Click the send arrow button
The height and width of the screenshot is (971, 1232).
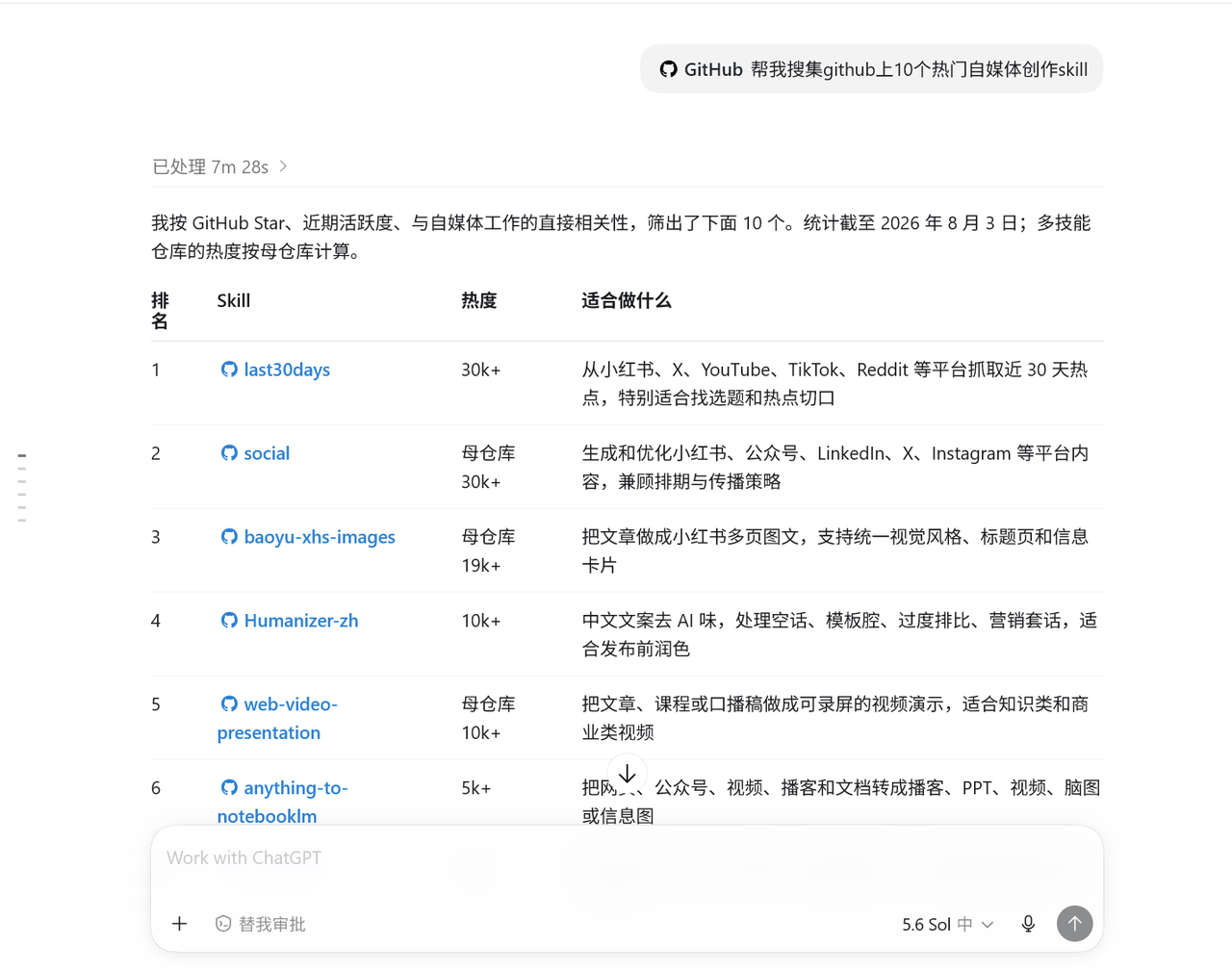coord(1075,924)
